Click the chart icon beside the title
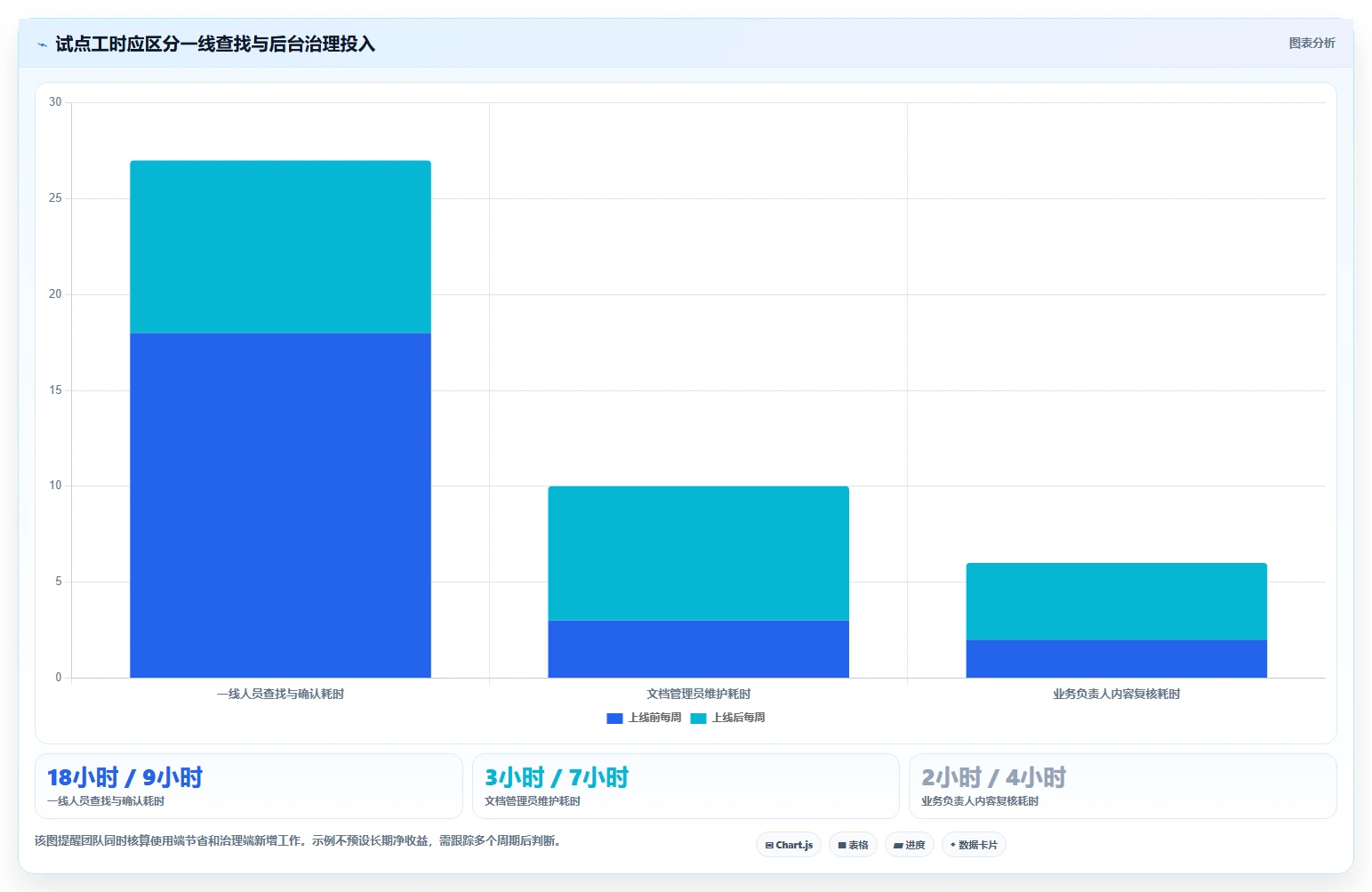This screenshot has width=1372, height=892. pyautogui.click(x=42, y=44)
